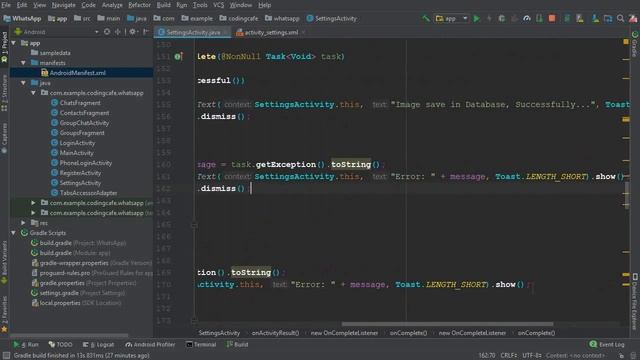640x360 pixels.
Task: Open the Build tool window
Action: tap(237, 344)
